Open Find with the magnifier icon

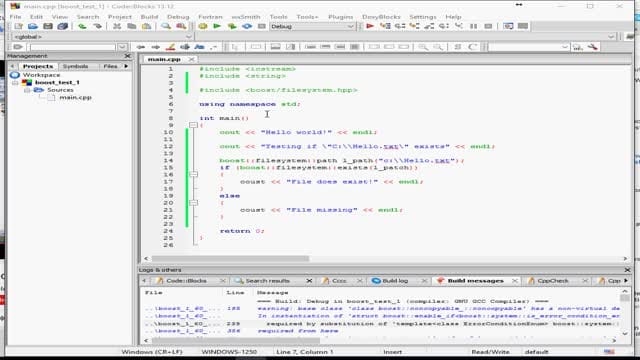click(x=166, y=26)
